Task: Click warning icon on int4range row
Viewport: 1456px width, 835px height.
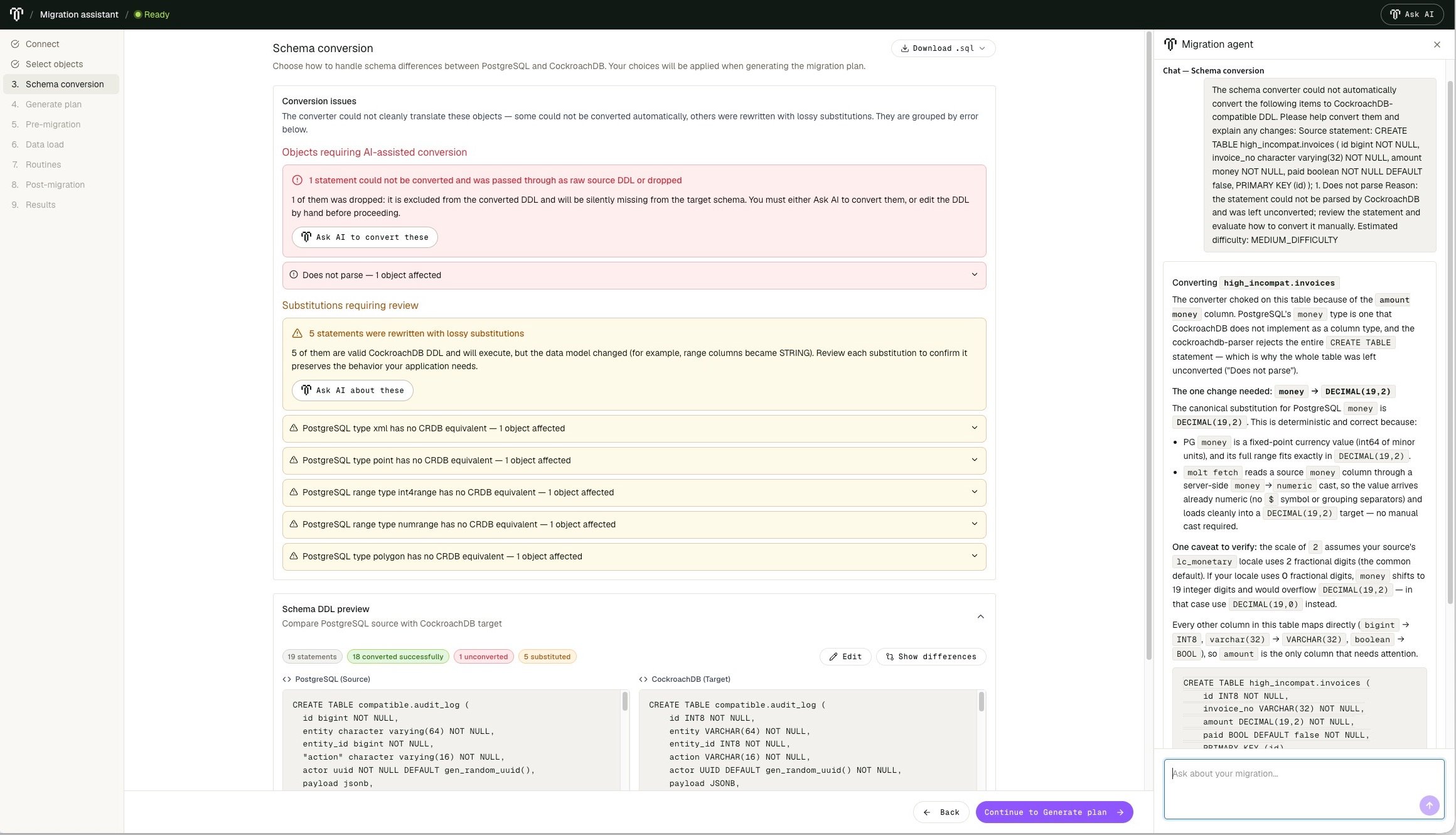Action: pyautogui.click(x=293, y=492)
